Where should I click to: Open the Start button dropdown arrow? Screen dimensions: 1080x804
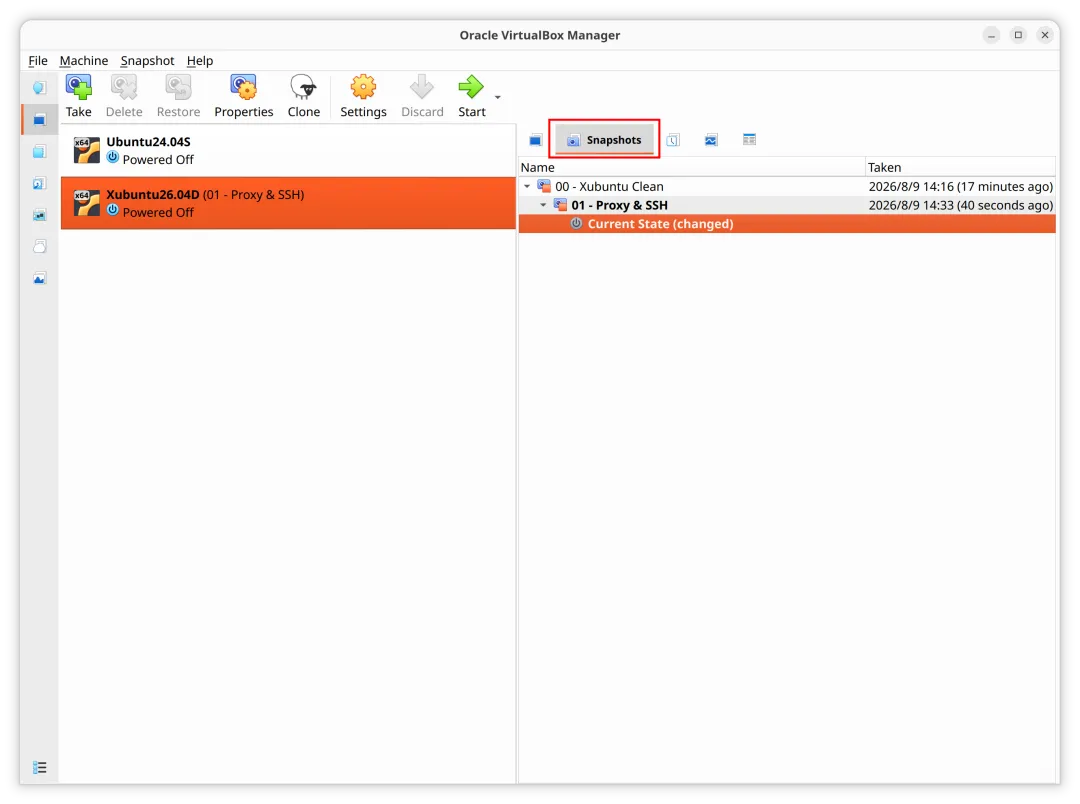497,97
